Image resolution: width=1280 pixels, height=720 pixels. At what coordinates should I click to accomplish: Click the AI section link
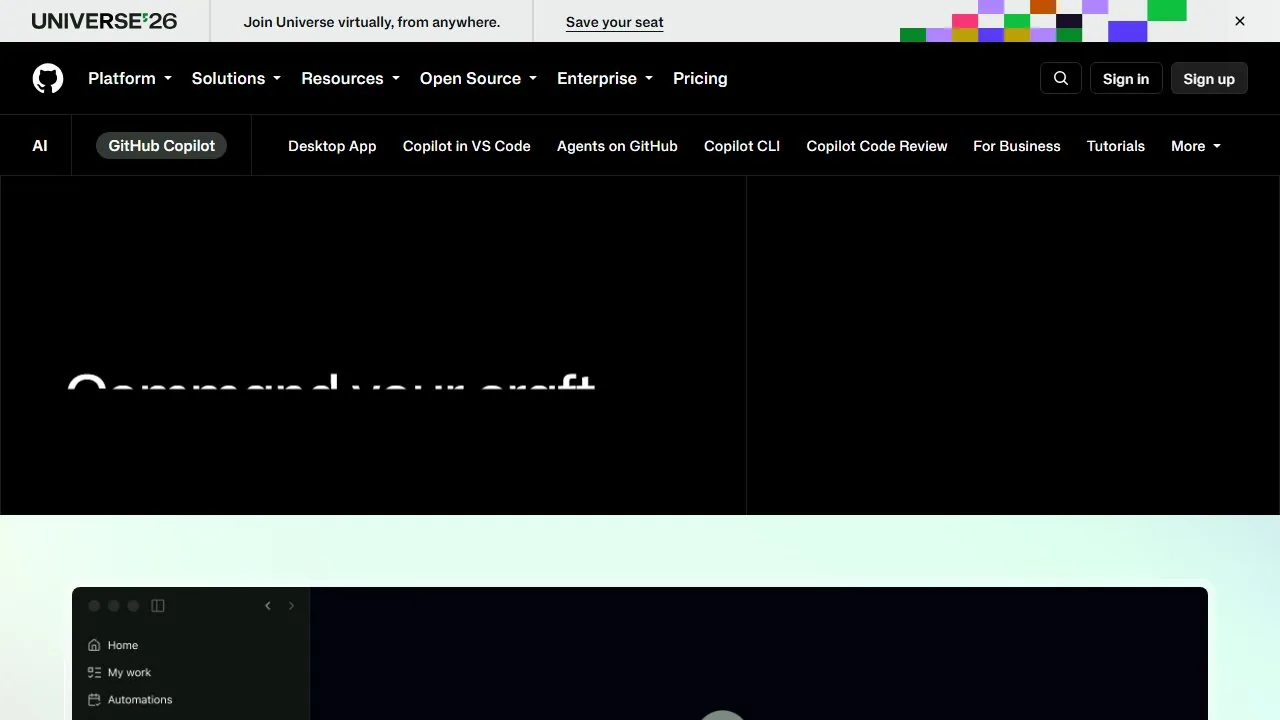click(40, 146)
